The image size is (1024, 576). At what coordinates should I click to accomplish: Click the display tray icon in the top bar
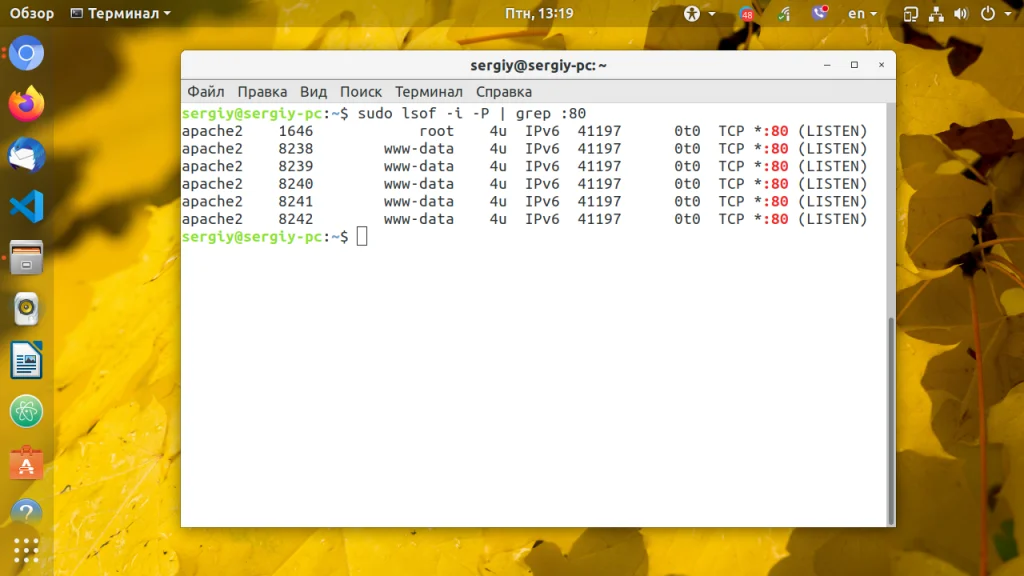[910, 14]
